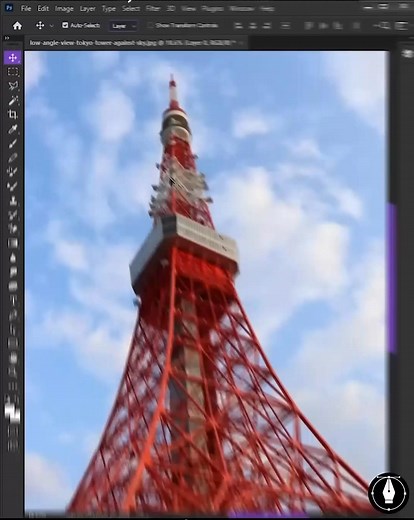Open the workspace switcher icon
This screenshot has width=414, height=520.
coord(401,26)
